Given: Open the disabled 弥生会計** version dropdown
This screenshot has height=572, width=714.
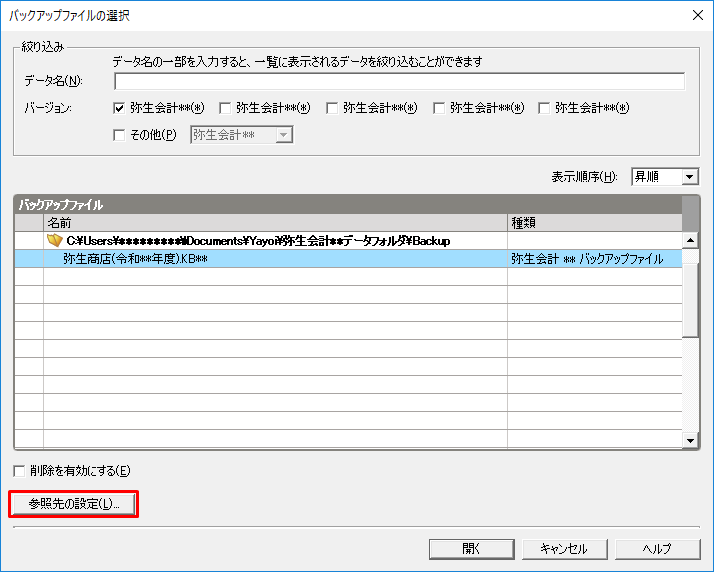Looking at the screenshot, I should pyautogui.click(x=242, y=135).
